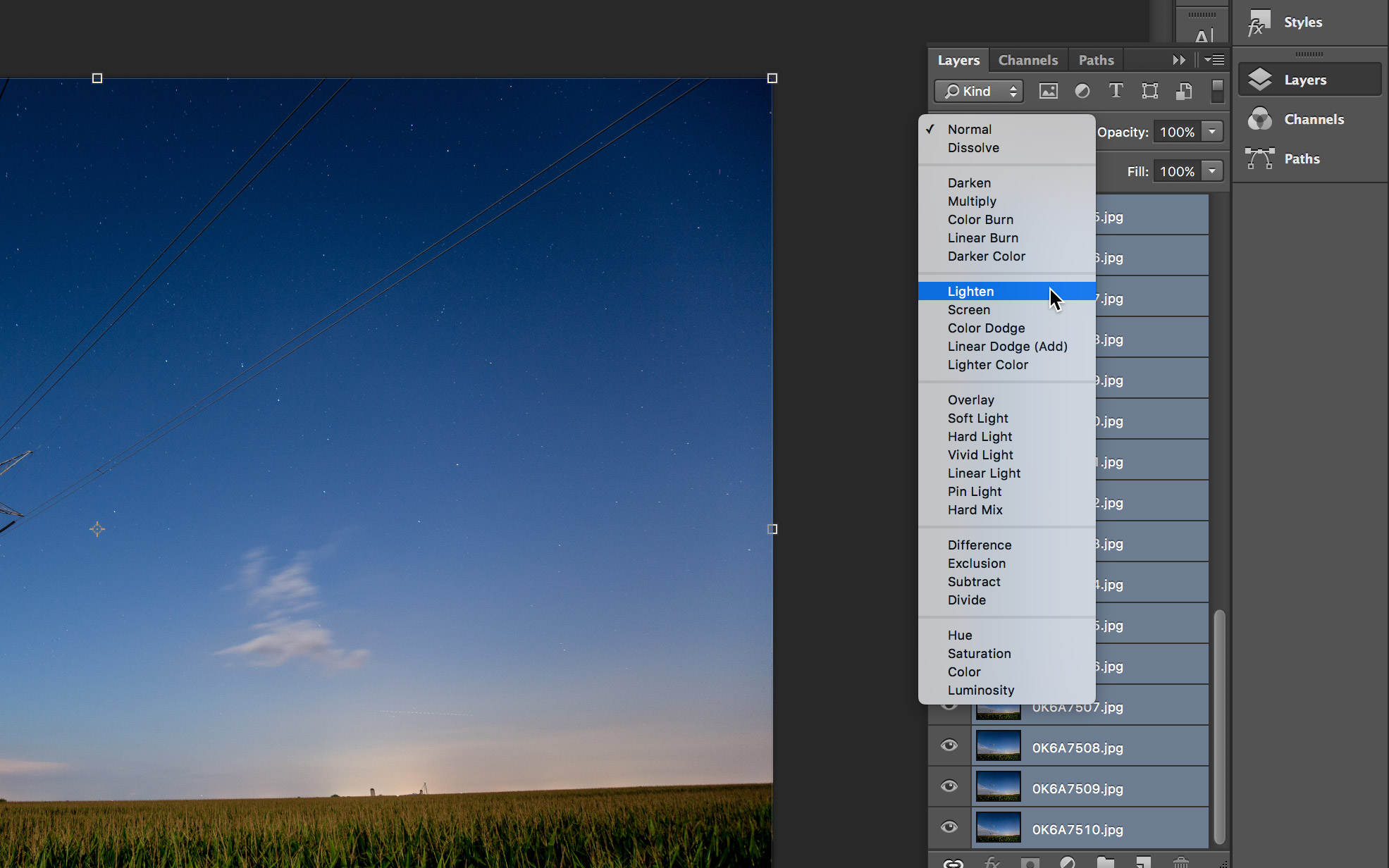Screen dimensions: 1389x868
Task: Select Screen blend mode option
Action: (968, 309)
